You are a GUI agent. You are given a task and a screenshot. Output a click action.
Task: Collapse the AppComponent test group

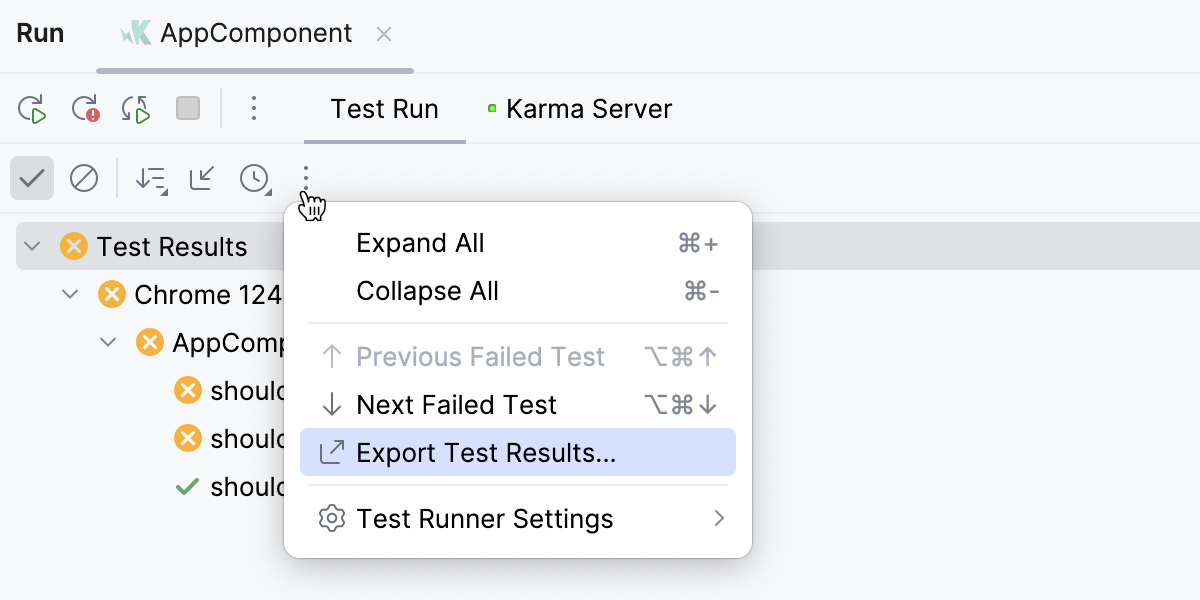pos(108,342)
